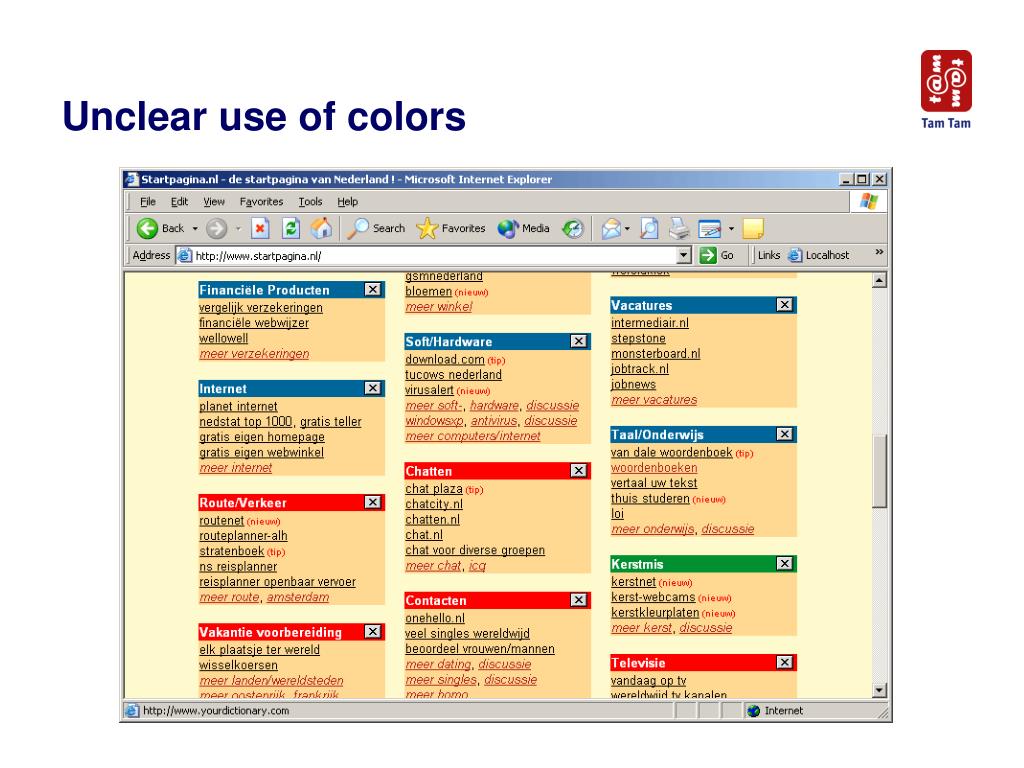Open the Forward history dropdown arrow
Viewport: 1024px width, 768px height.
coord(238,229)
